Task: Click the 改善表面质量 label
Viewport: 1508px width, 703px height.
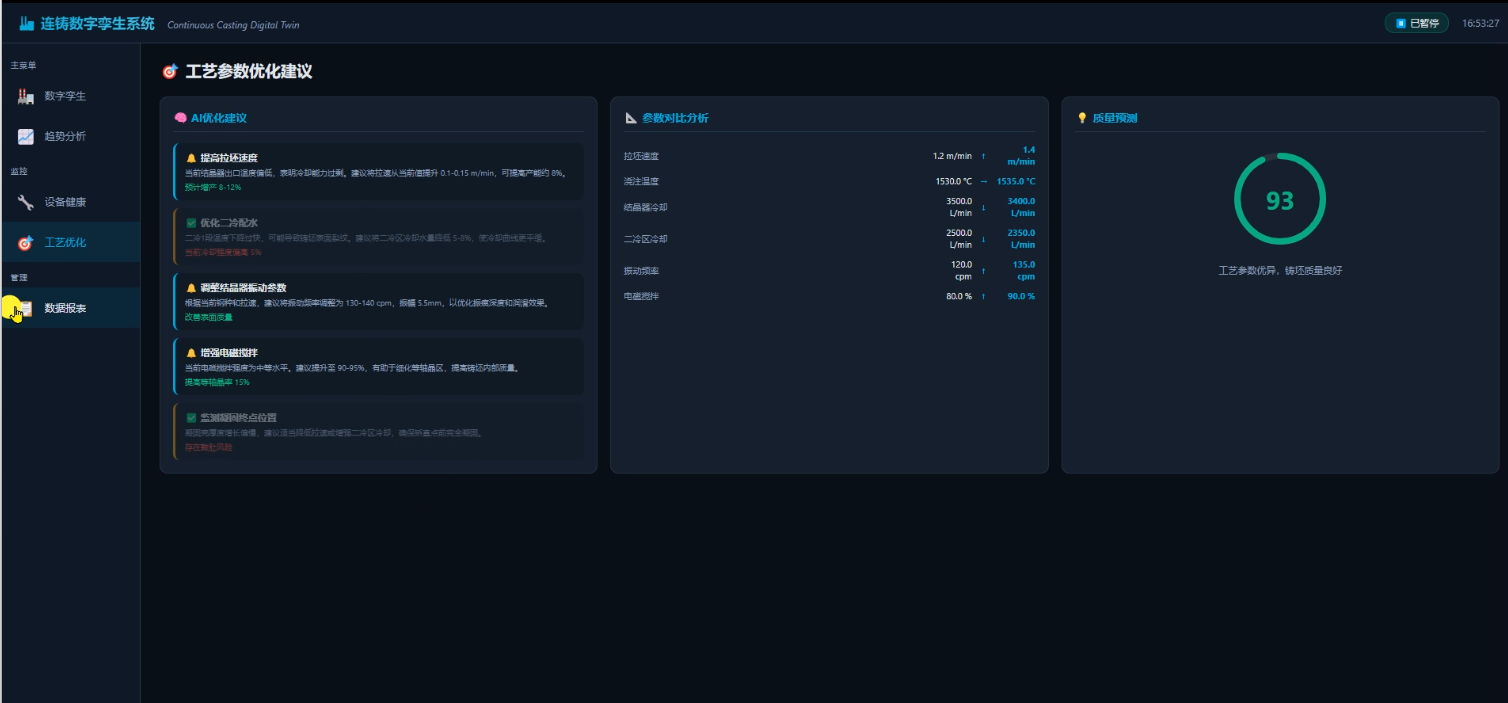Action: coord(208,317)
